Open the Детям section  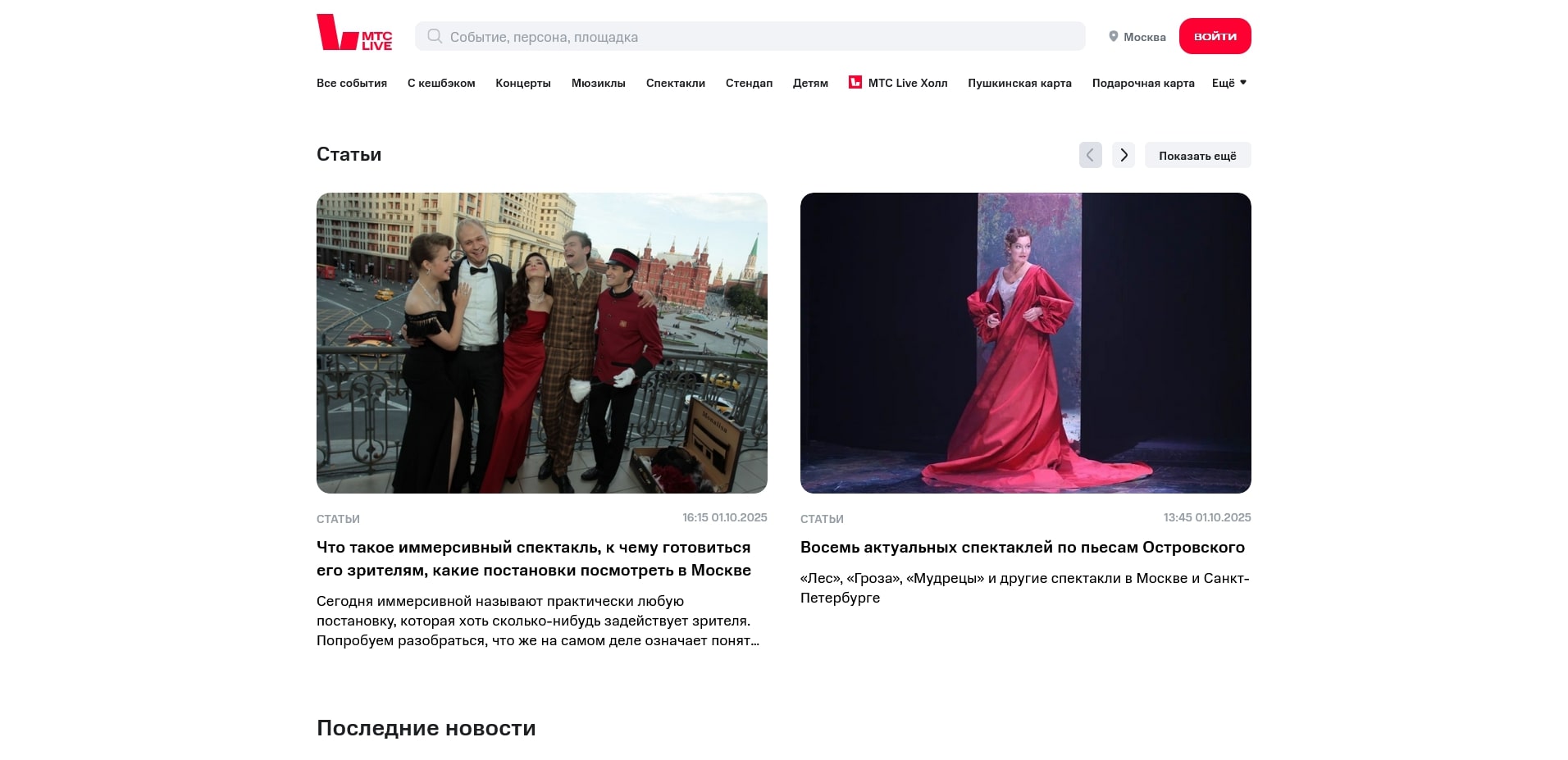point(810,83)
